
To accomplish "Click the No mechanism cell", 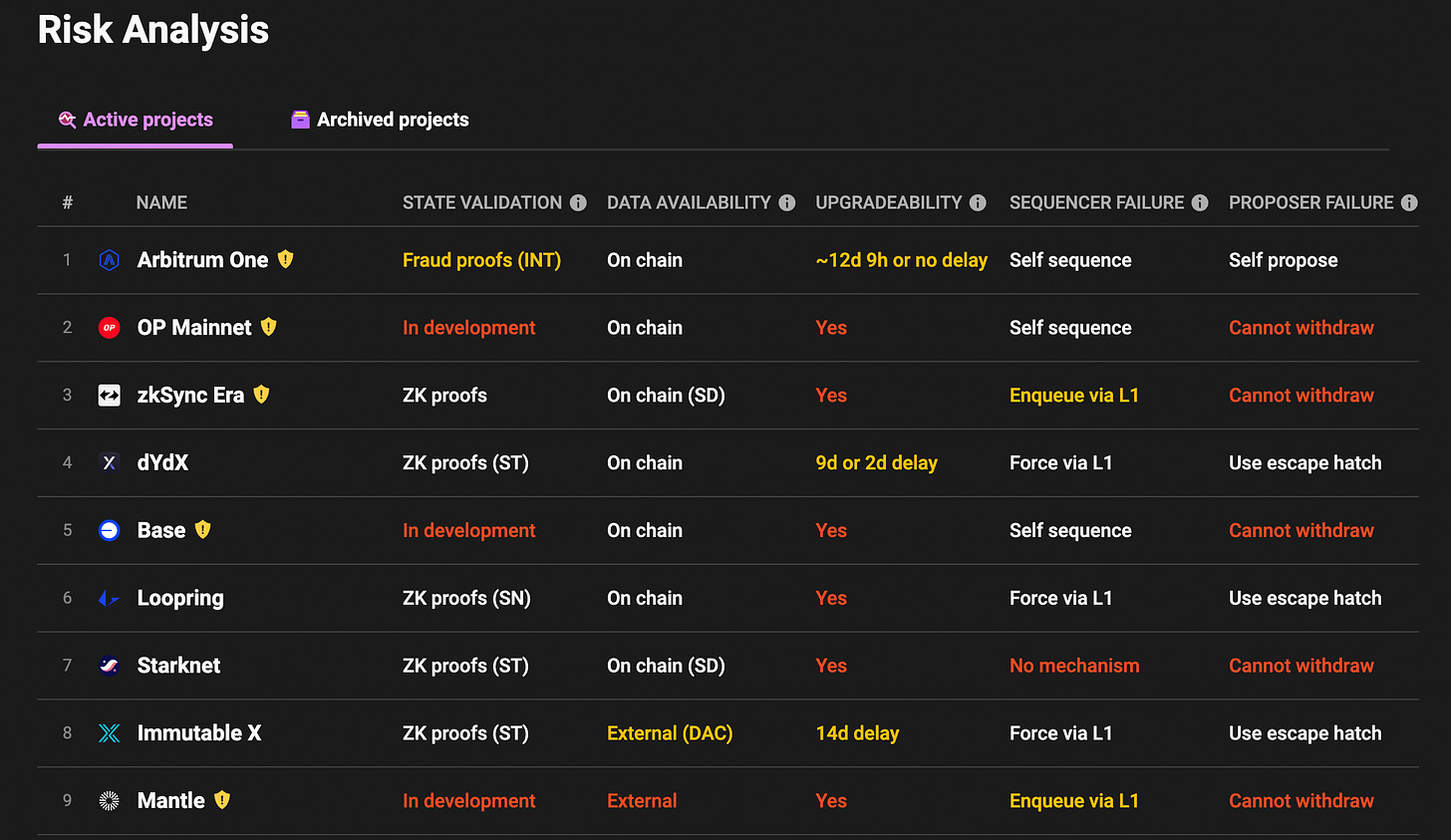I will tap(1074, 666).
